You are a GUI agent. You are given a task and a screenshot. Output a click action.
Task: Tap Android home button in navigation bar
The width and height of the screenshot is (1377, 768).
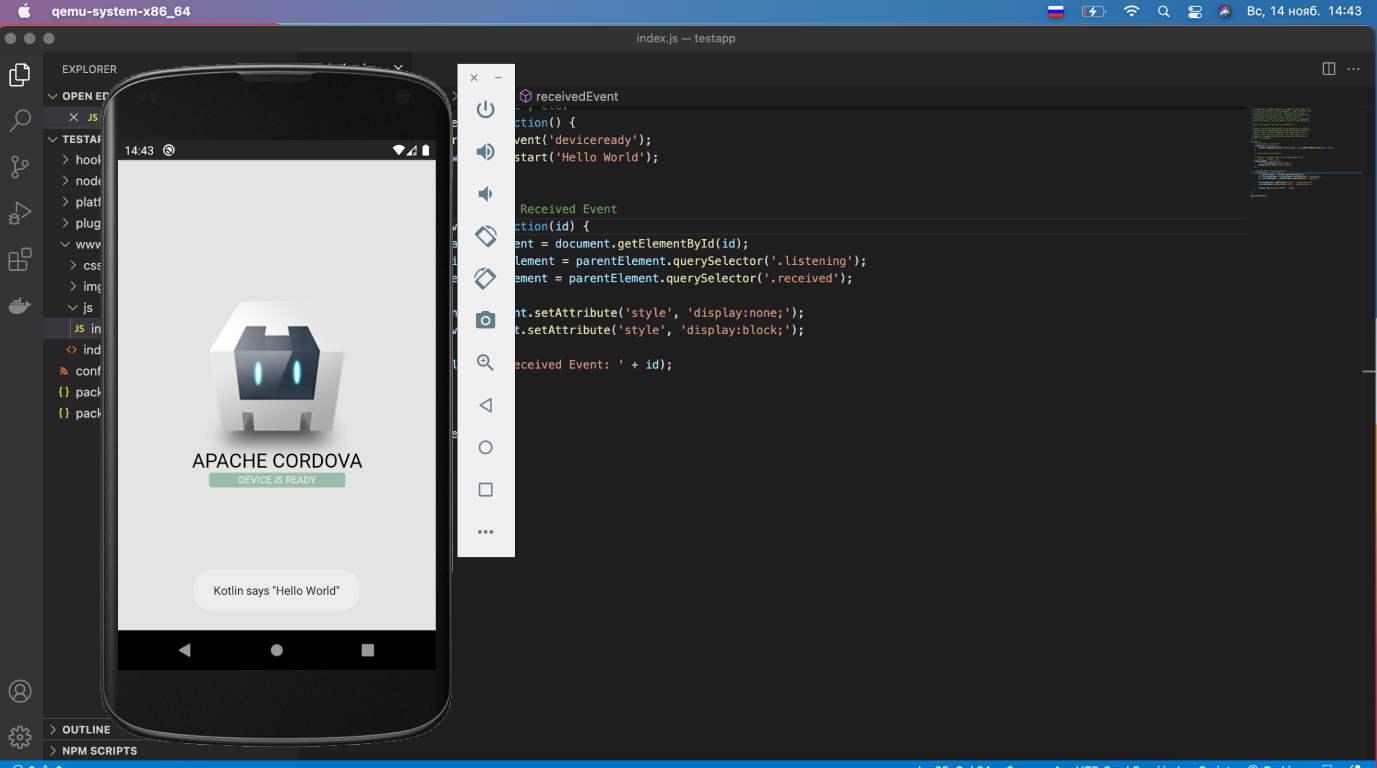(277, 650)
